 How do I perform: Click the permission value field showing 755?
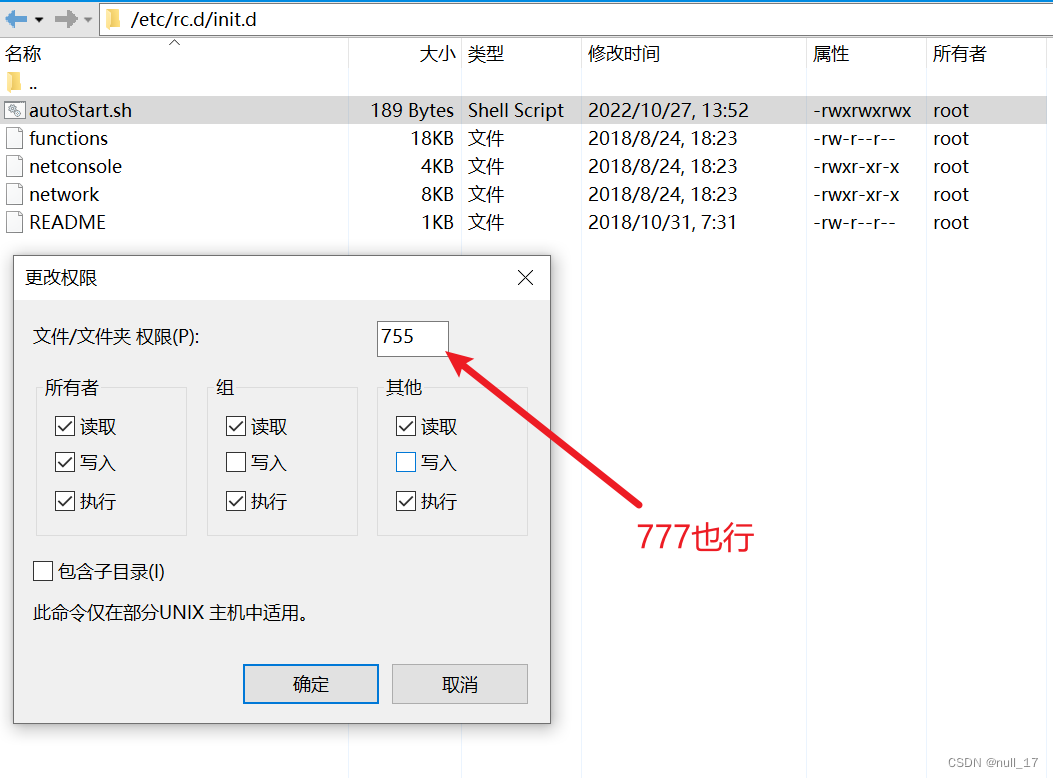412,338
